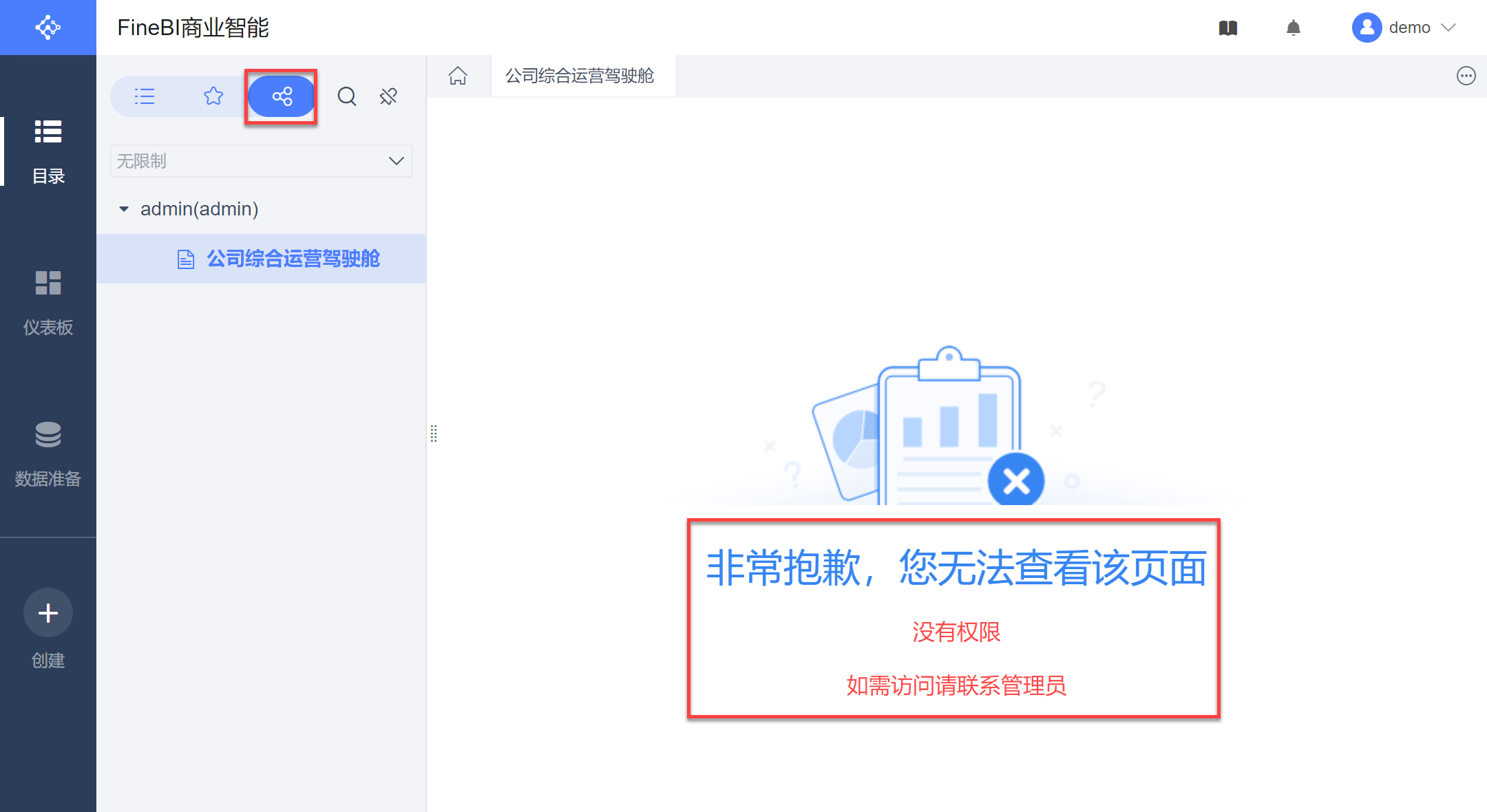
Task: Click the FineBI logo icon
Action: click(48, 28)
